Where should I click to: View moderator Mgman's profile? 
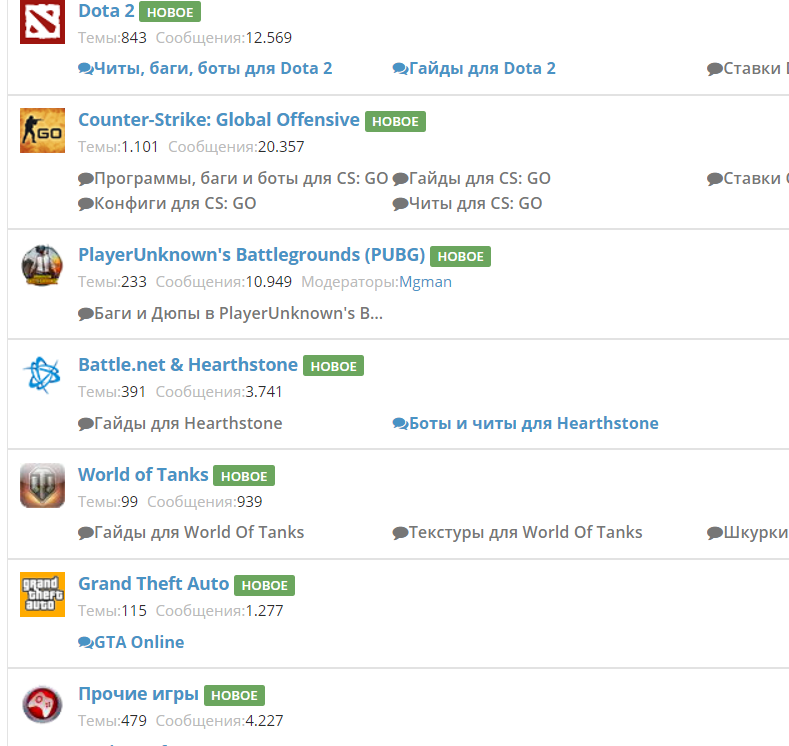click(425, 282)
